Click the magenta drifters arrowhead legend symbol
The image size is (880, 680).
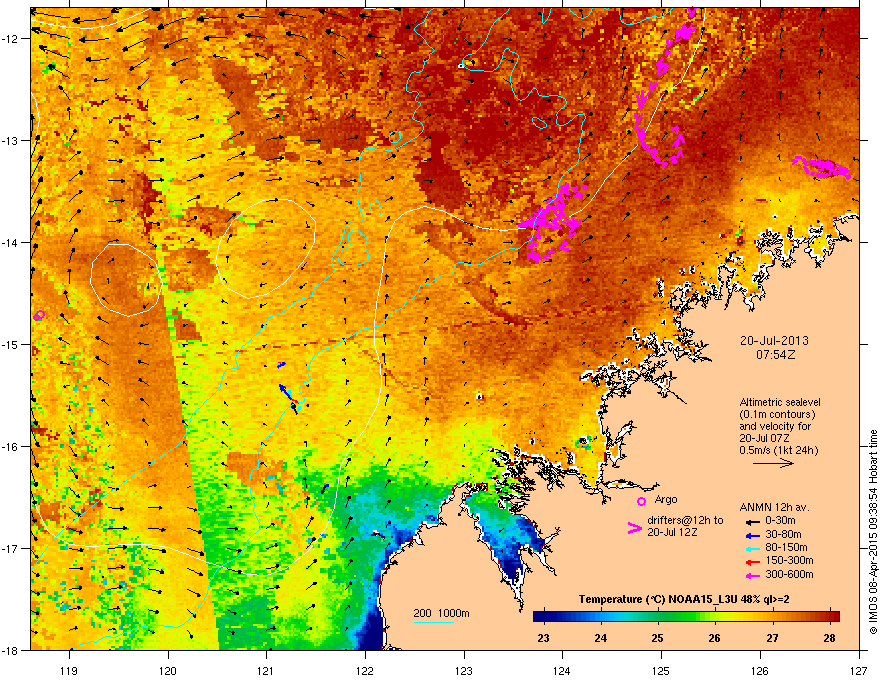pyautogui.click(x=634, y=528)
